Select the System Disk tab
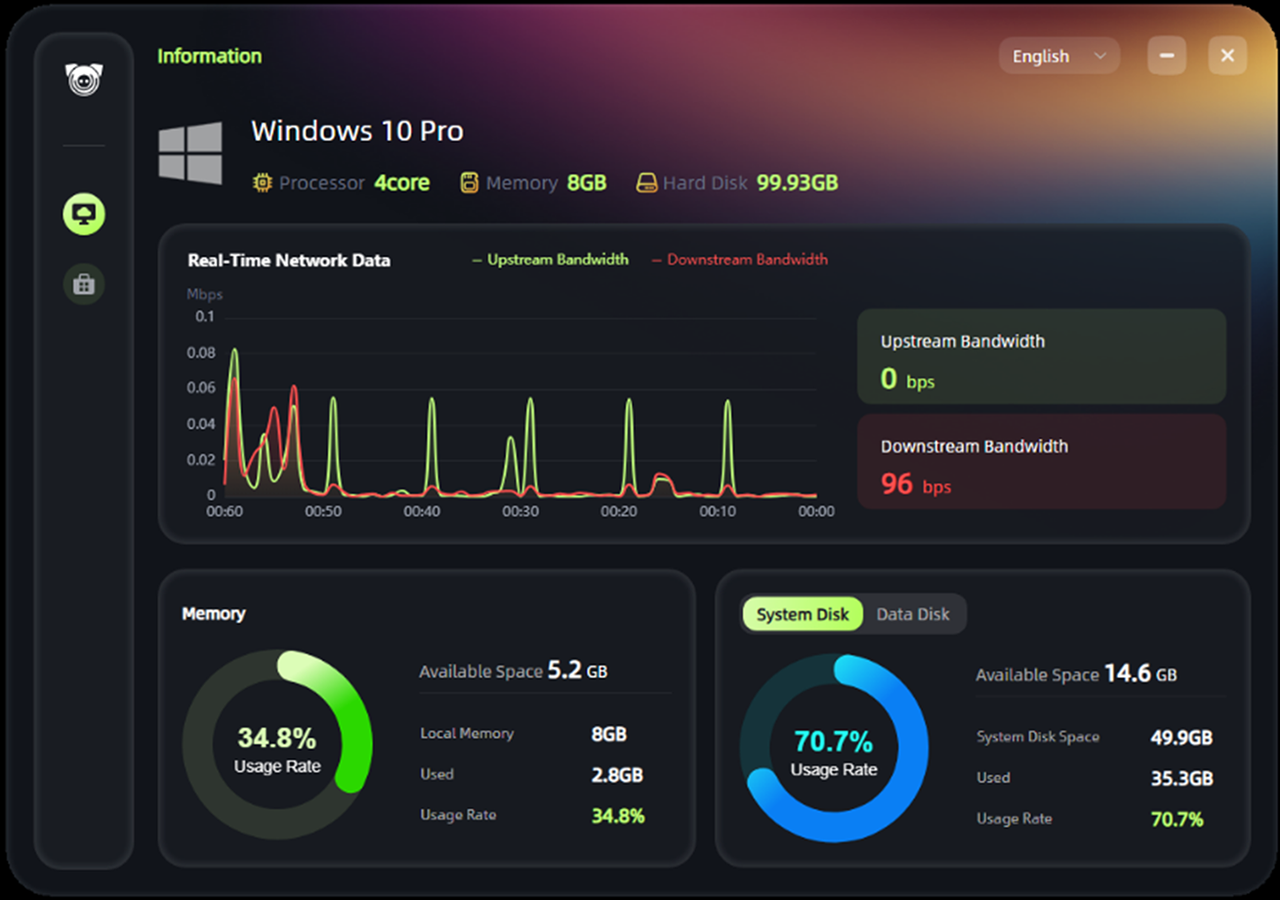The image size is (1280, 900). click(x=802, y=614)
